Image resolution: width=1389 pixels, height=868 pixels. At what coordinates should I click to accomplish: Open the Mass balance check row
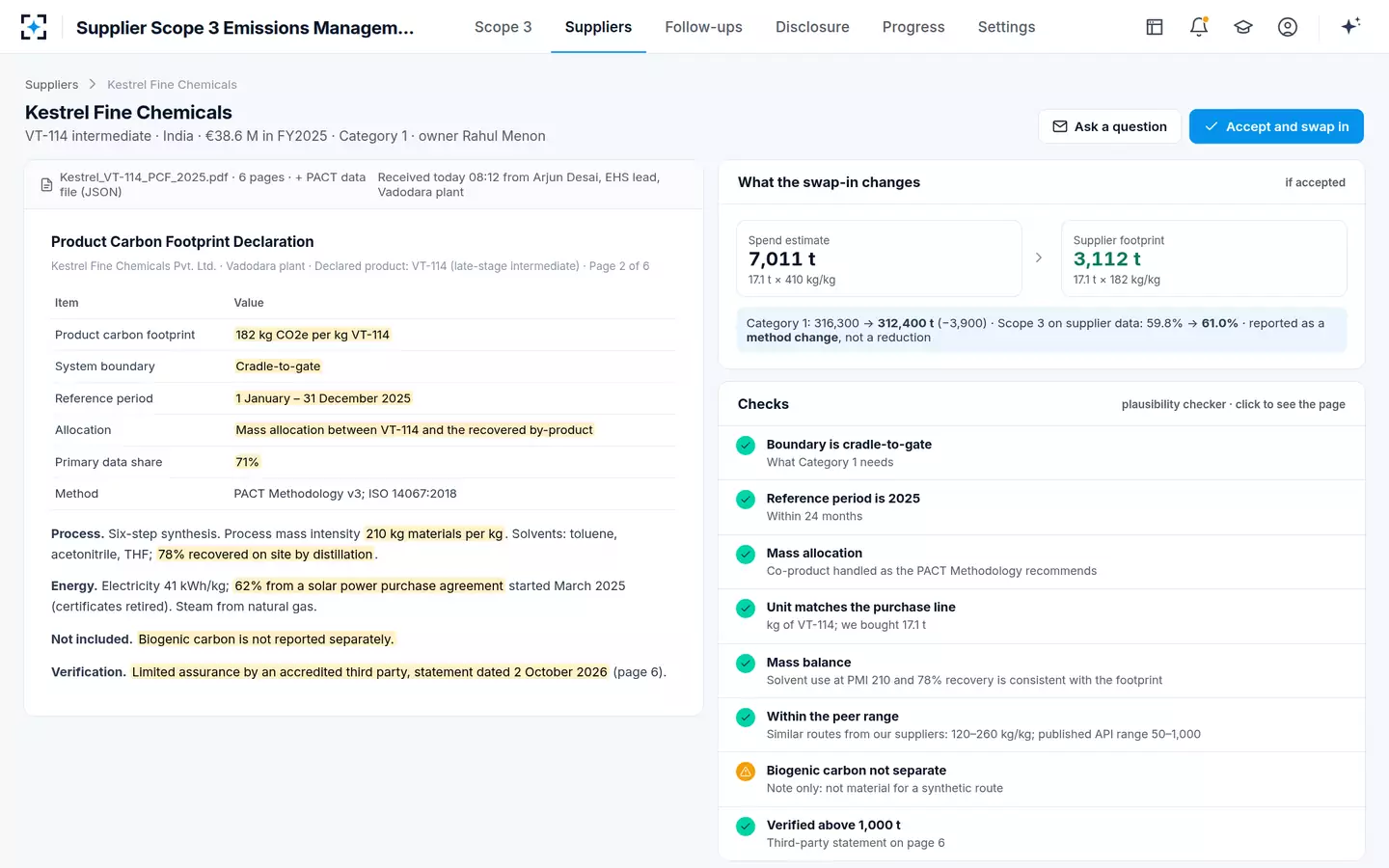click(x=1042, y=670)
